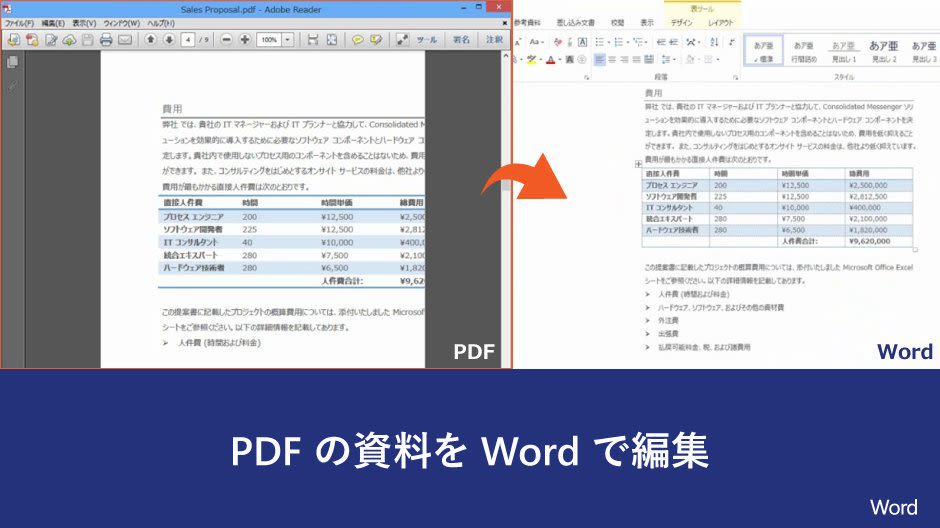Apply yellow text highlight color in Word

tap(531, 59)
